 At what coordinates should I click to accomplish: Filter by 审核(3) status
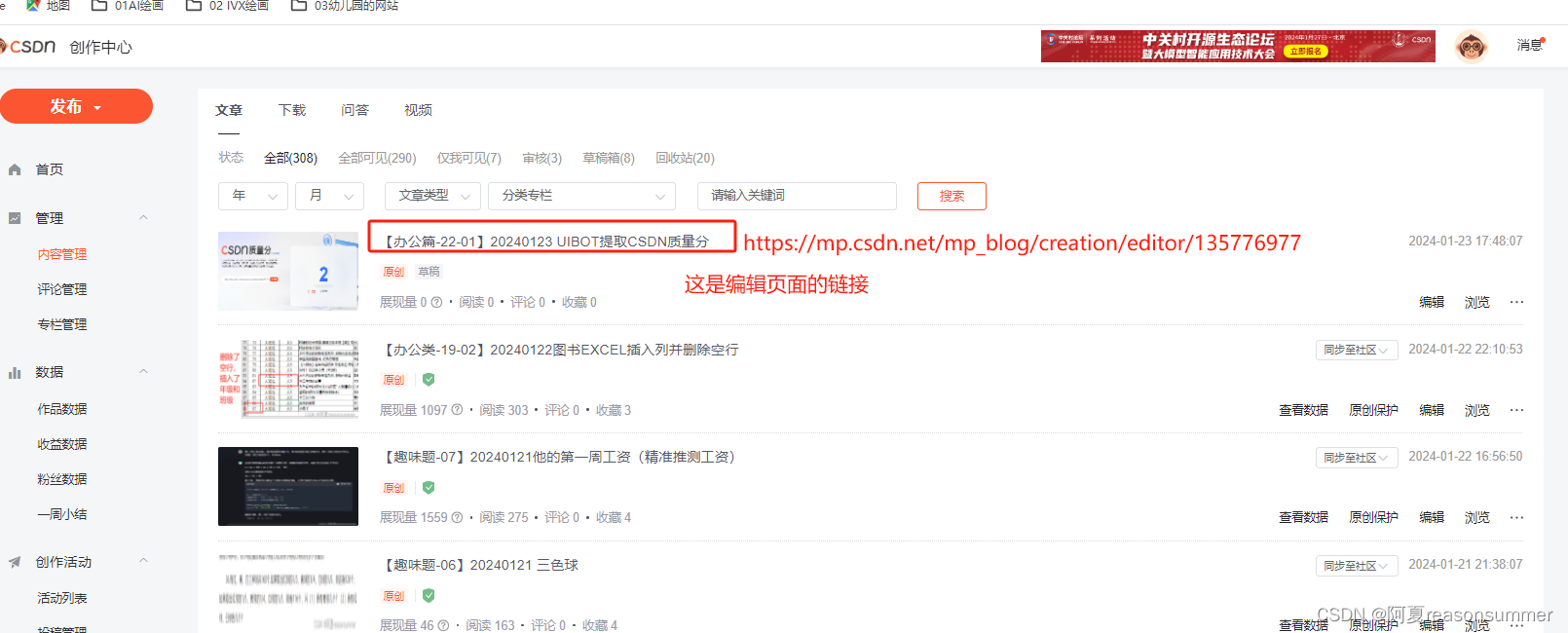coord(542,158)
